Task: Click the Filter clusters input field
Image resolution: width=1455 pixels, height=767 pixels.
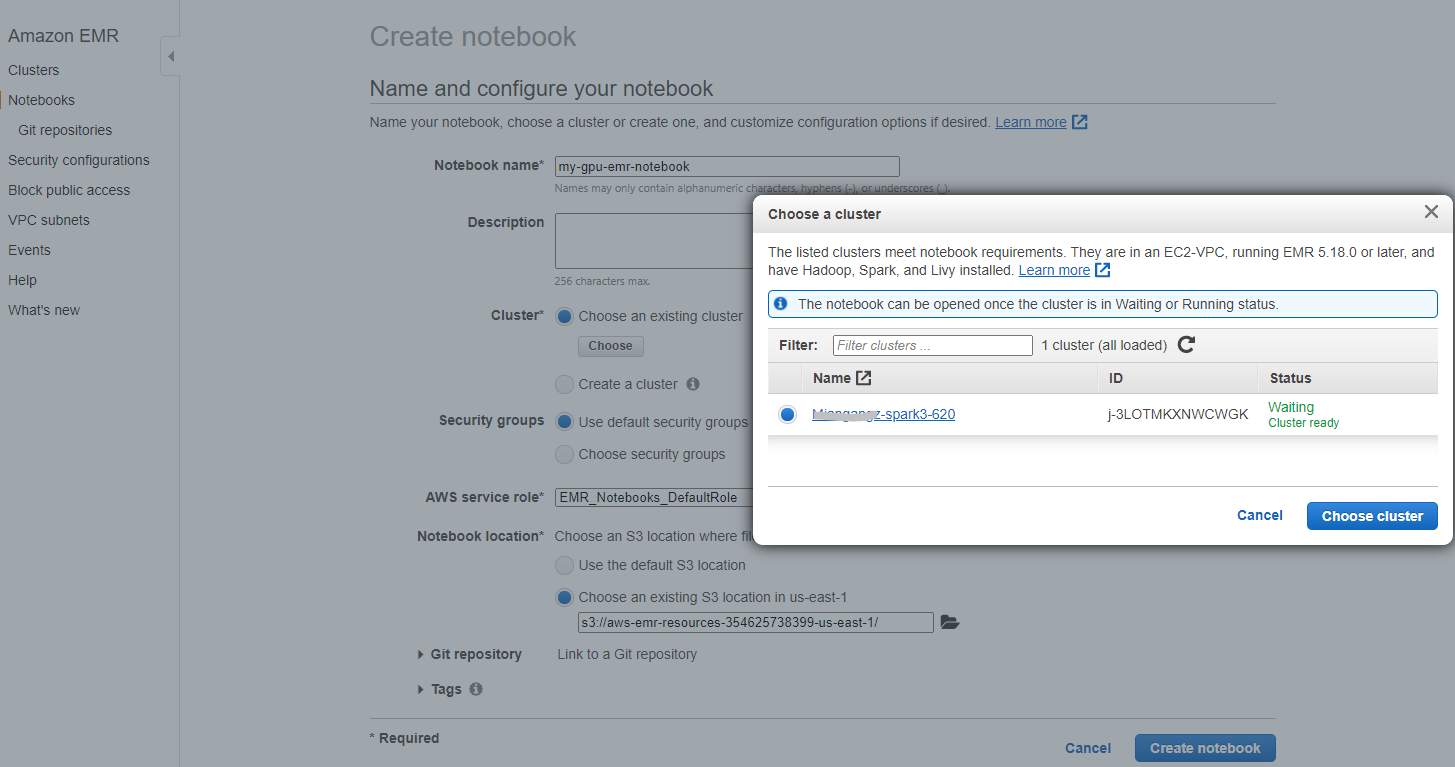Action: (x=932, y=345)
